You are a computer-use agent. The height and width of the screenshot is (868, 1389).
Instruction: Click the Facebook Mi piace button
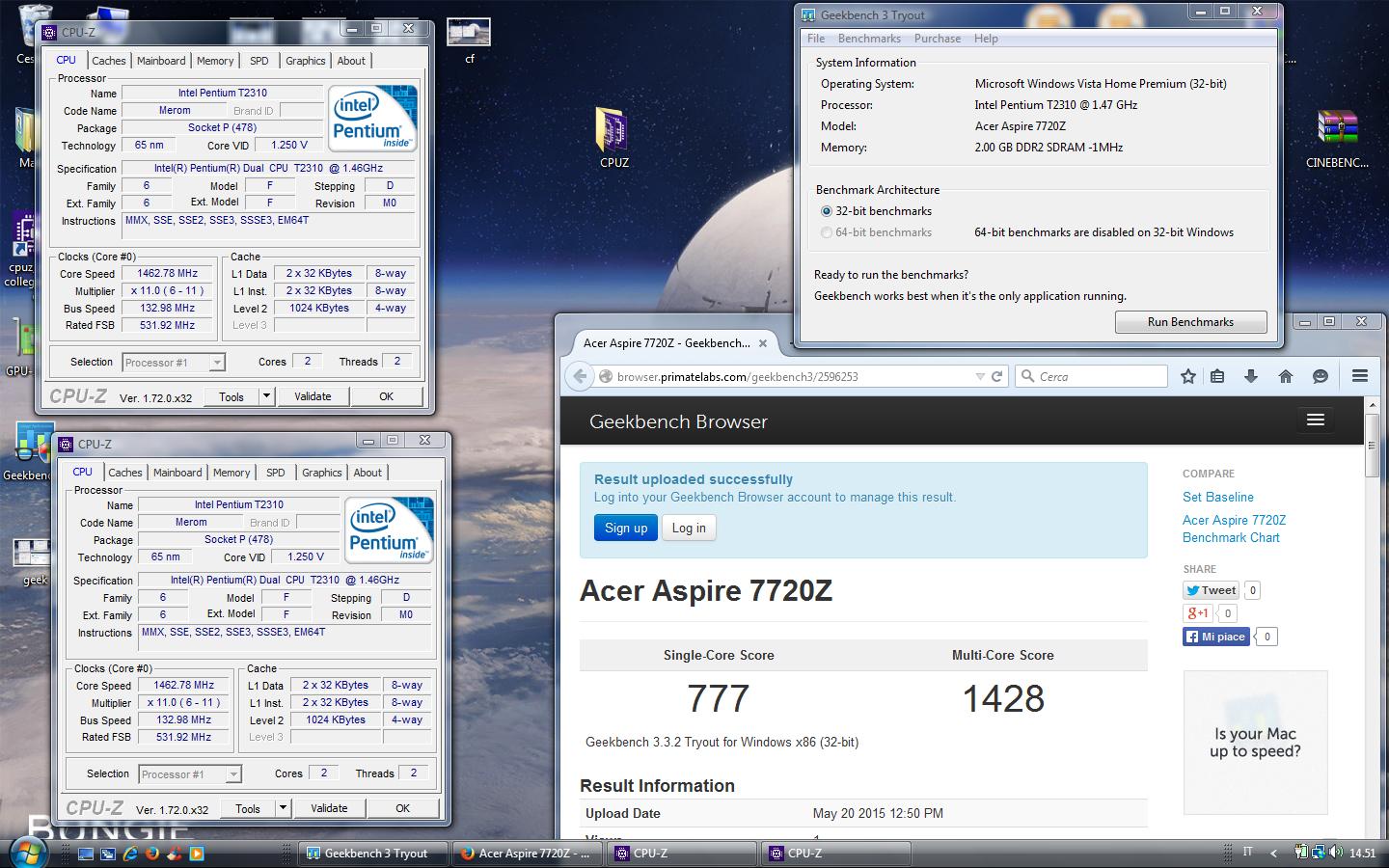1216,637
